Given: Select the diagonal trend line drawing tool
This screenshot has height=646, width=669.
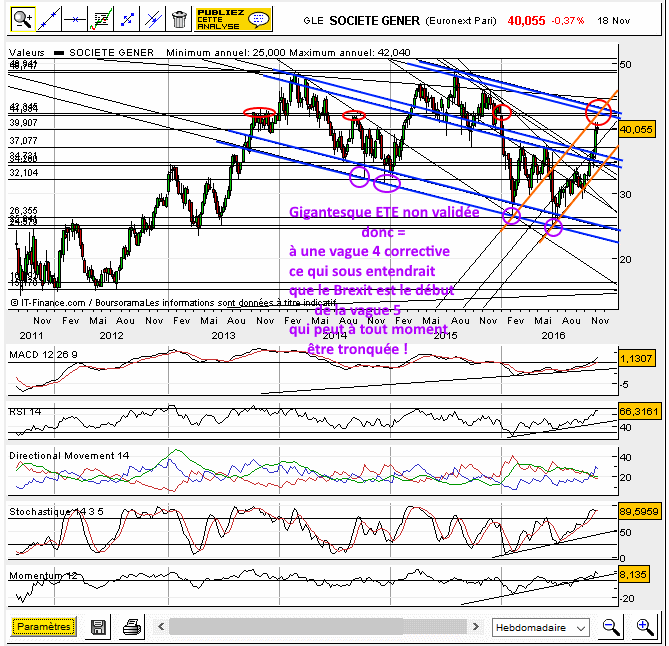Looking at the screenshot, I should coord(49,19).
